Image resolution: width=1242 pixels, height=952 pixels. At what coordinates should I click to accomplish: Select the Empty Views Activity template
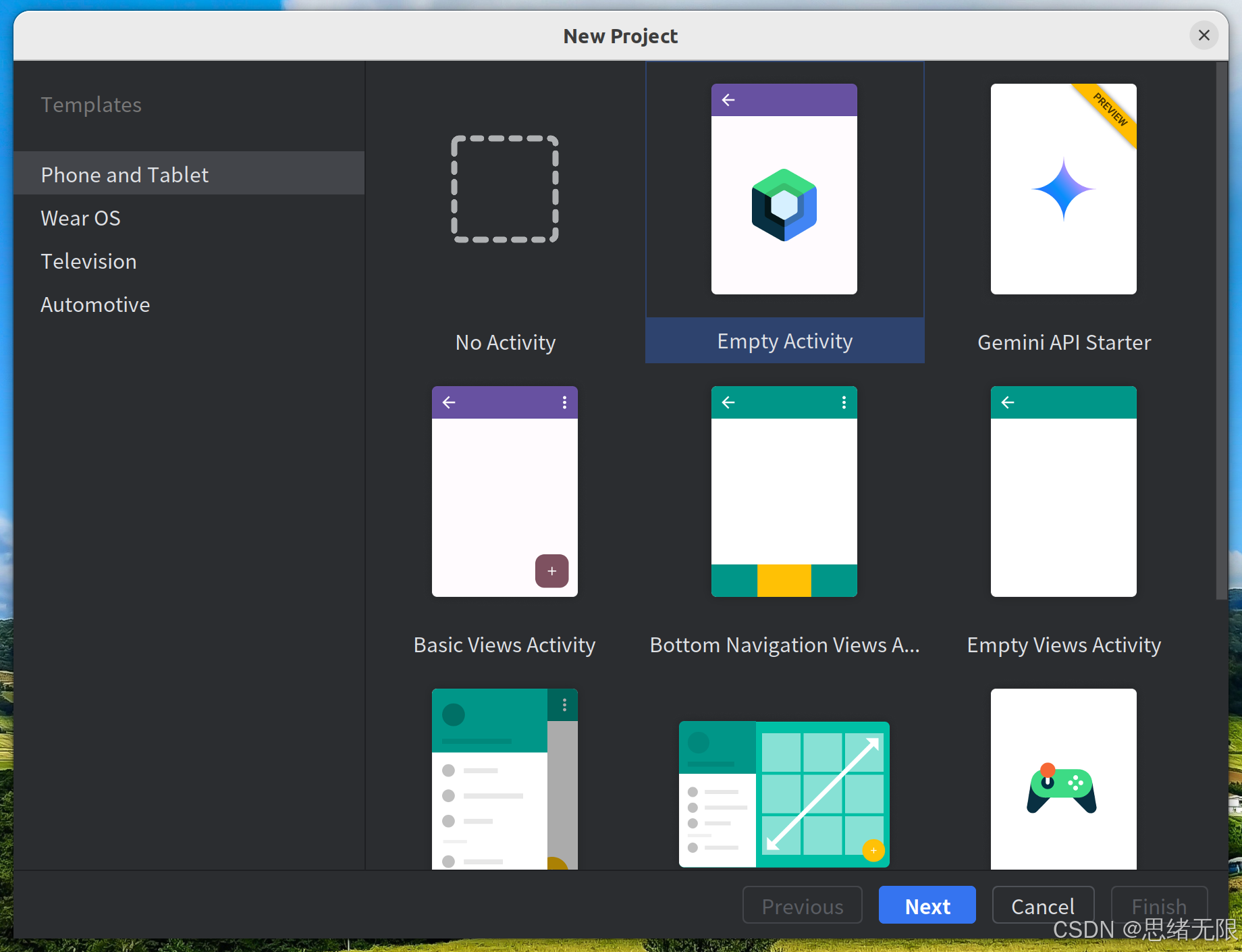pyautogui.click(x=1062, y=644)
